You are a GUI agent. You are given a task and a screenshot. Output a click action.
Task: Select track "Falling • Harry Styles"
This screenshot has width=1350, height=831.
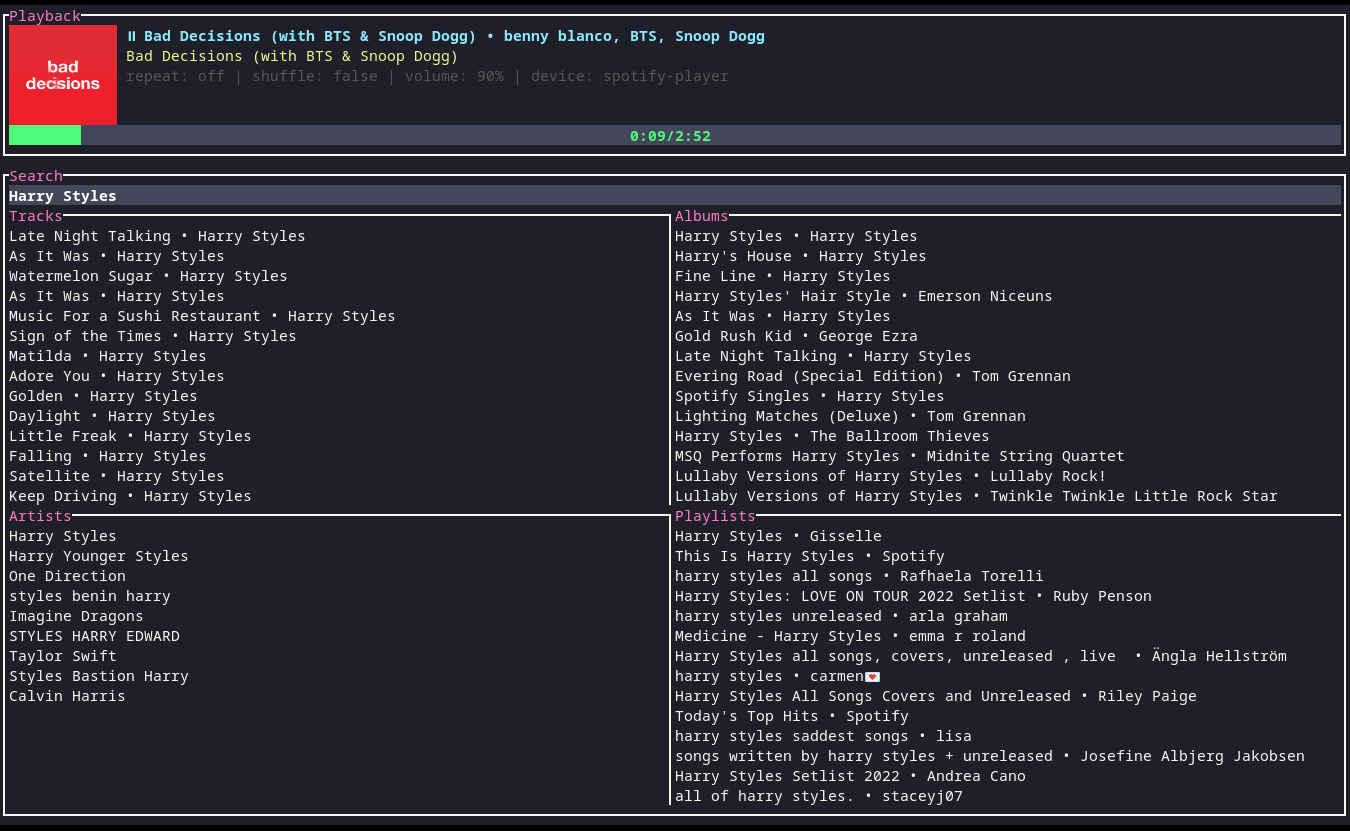pyautogui.click(x=108, y=456)
